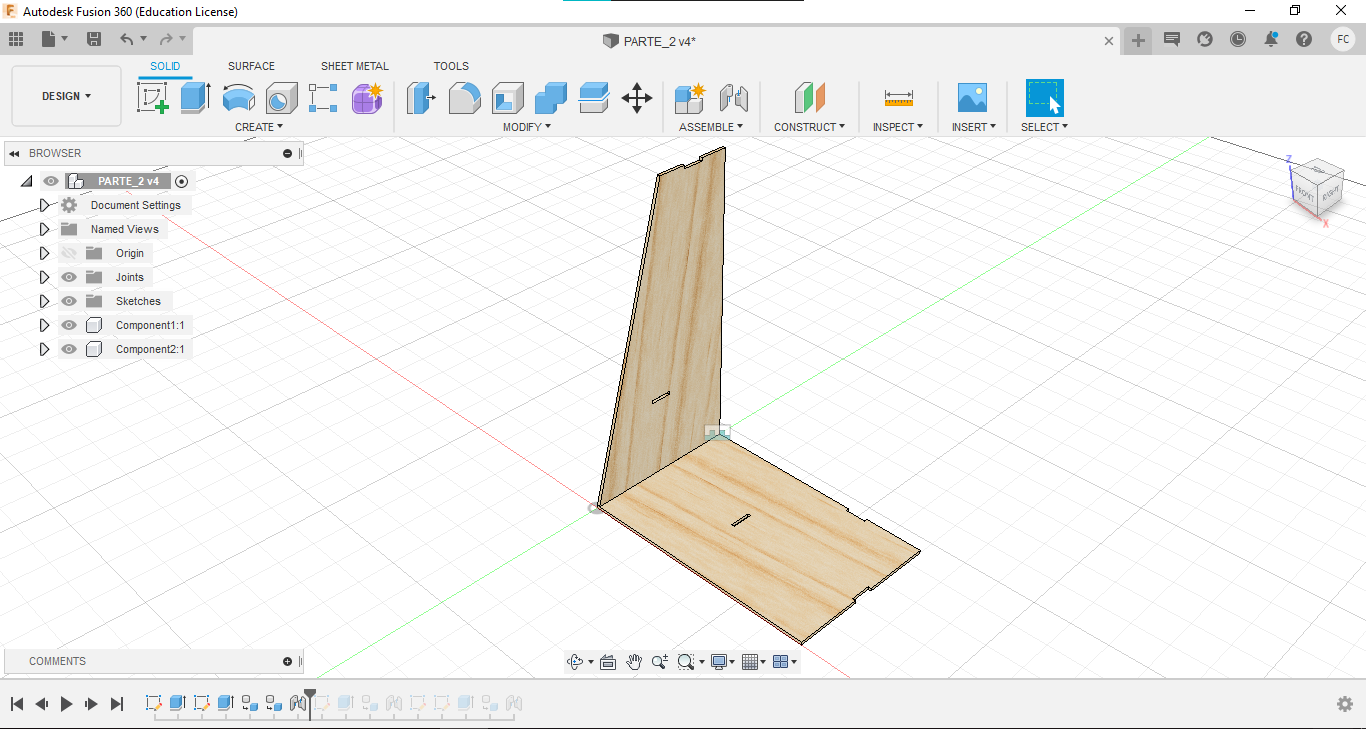This screenshot has height=729, width=1366.
Task: Jump to the timeline beginning
Action: tap(16, 704)
